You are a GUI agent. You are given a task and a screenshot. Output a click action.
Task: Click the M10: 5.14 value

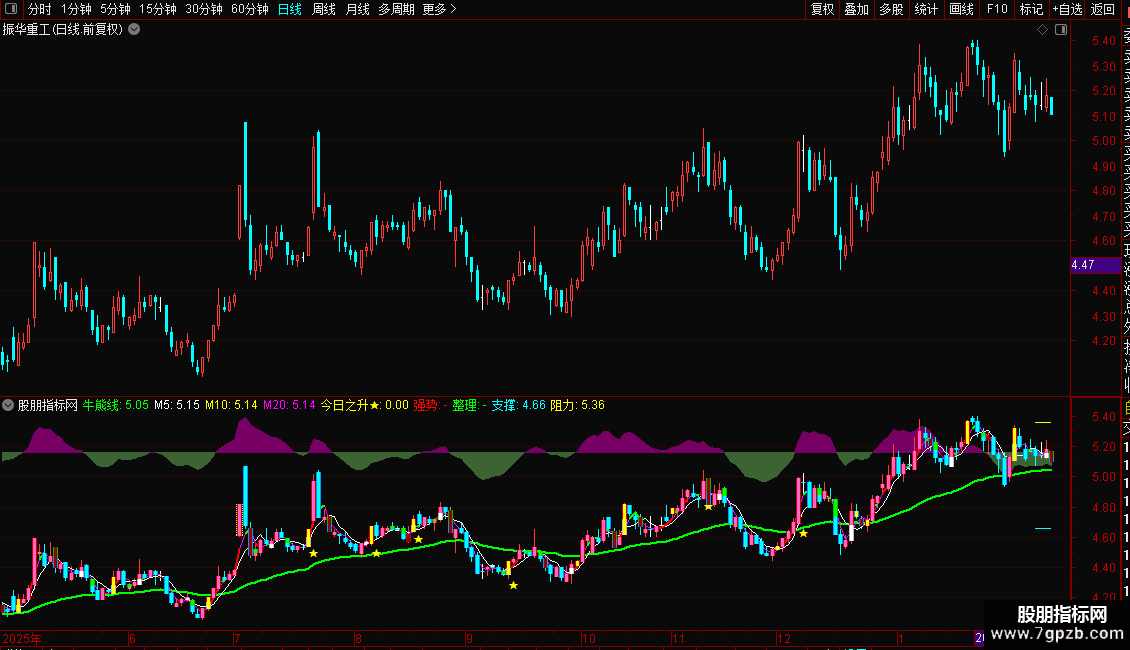click(231, 405)
